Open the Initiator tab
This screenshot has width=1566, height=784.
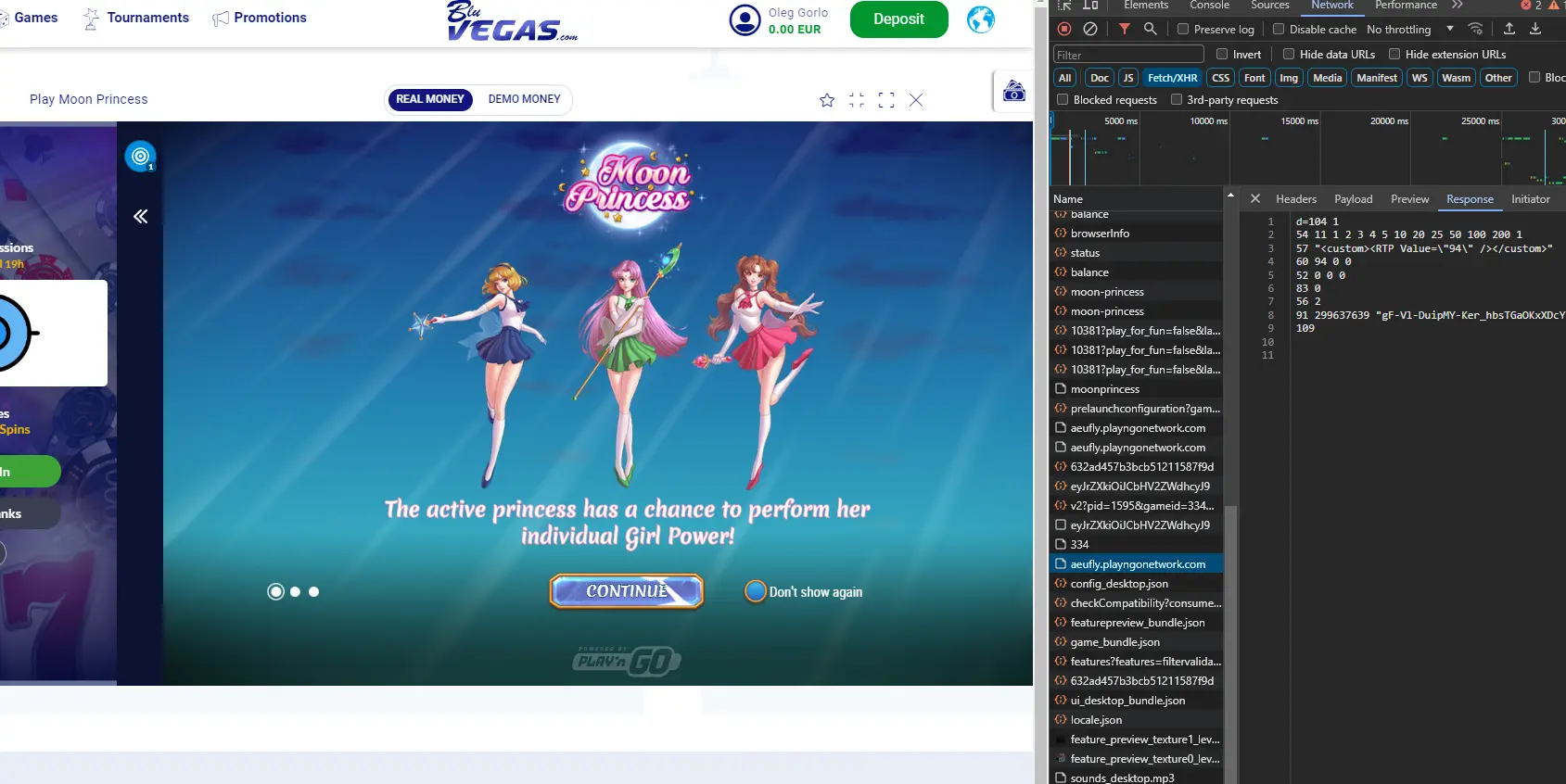click(1531, 199)
